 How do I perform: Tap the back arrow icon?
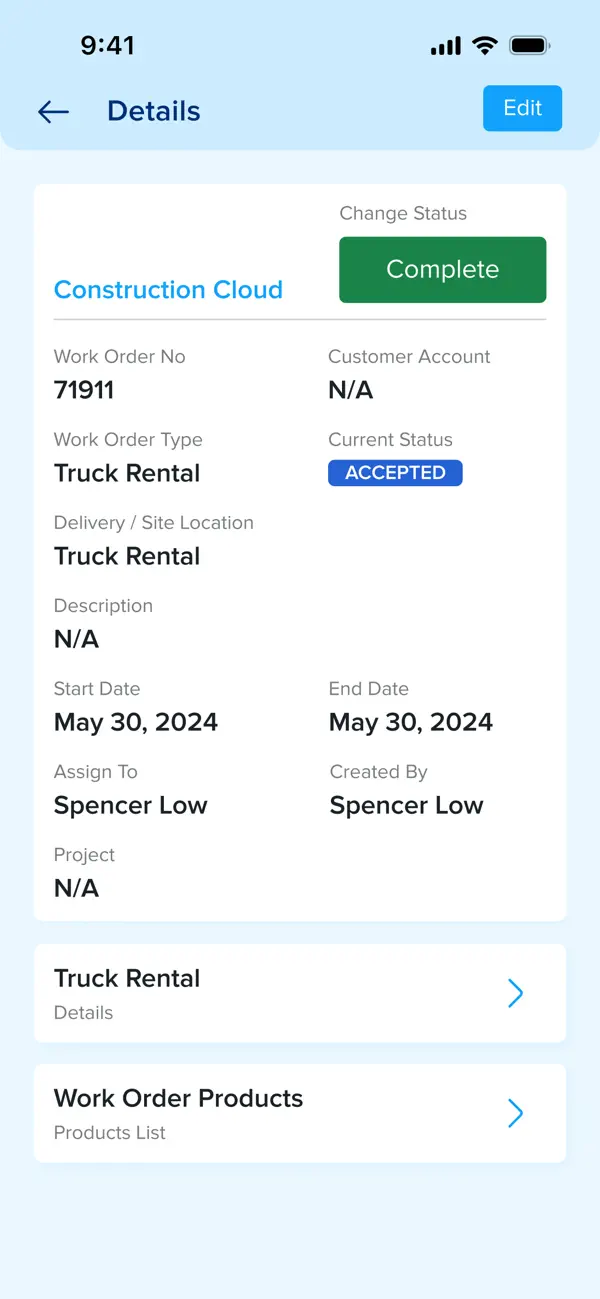(53, 112)
